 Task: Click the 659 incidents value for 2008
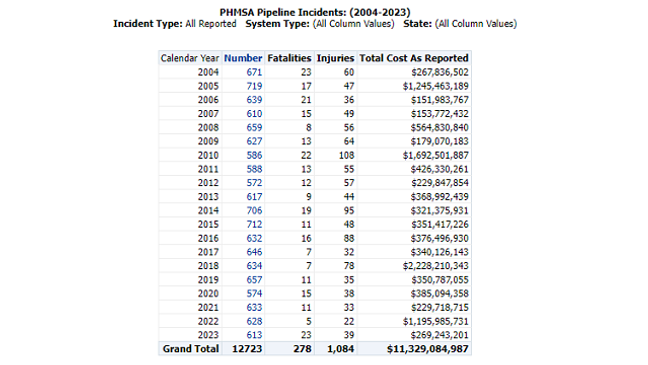pyautogui.click(x=254, y=127)
